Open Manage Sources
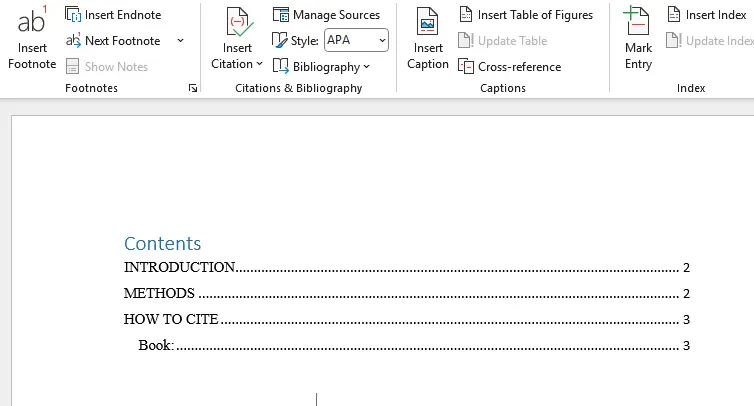 point(326,15)
